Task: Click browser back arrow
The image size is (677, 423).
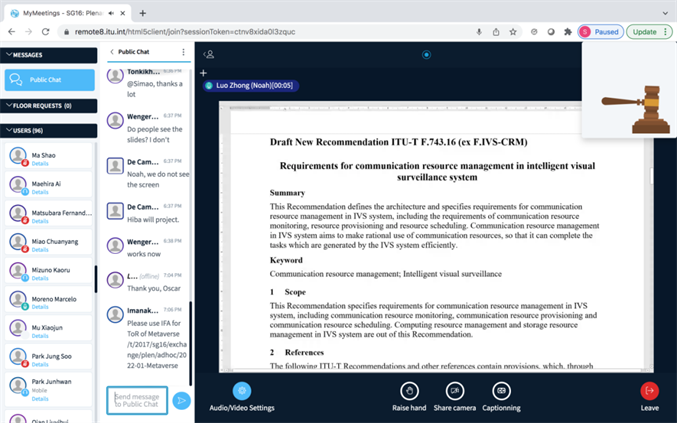Action: point(12,32)
